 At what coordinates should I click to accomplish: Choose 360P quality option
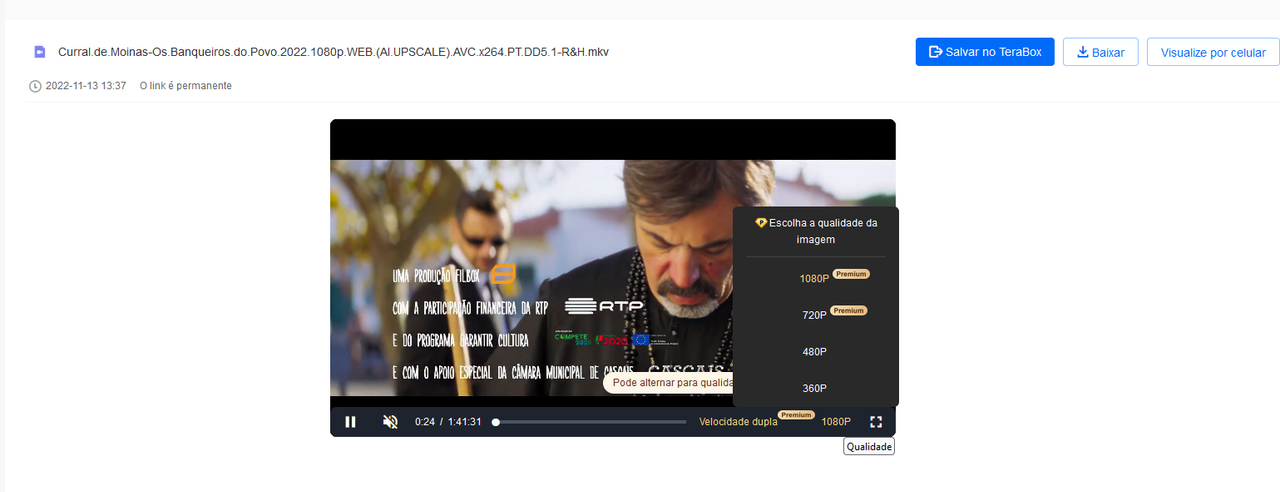815,388
